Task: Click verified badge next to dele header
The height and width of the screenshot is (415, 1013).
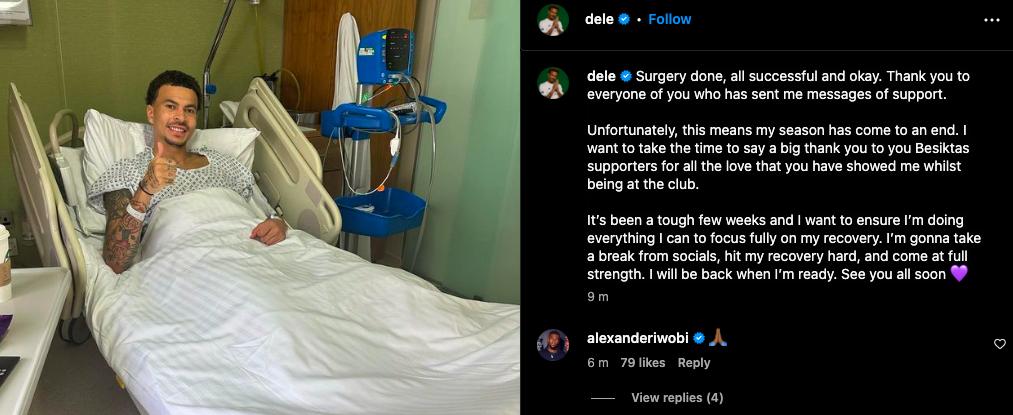Action: point(624,19)
